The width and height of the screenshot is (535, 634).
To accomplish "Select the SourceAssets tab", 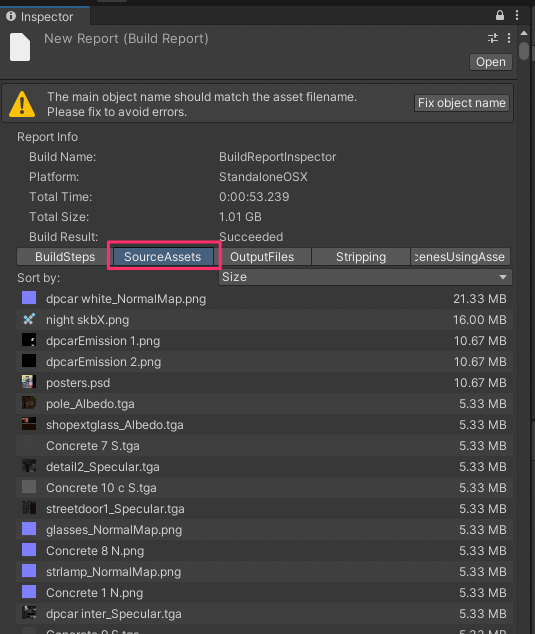I will [163, 257].
